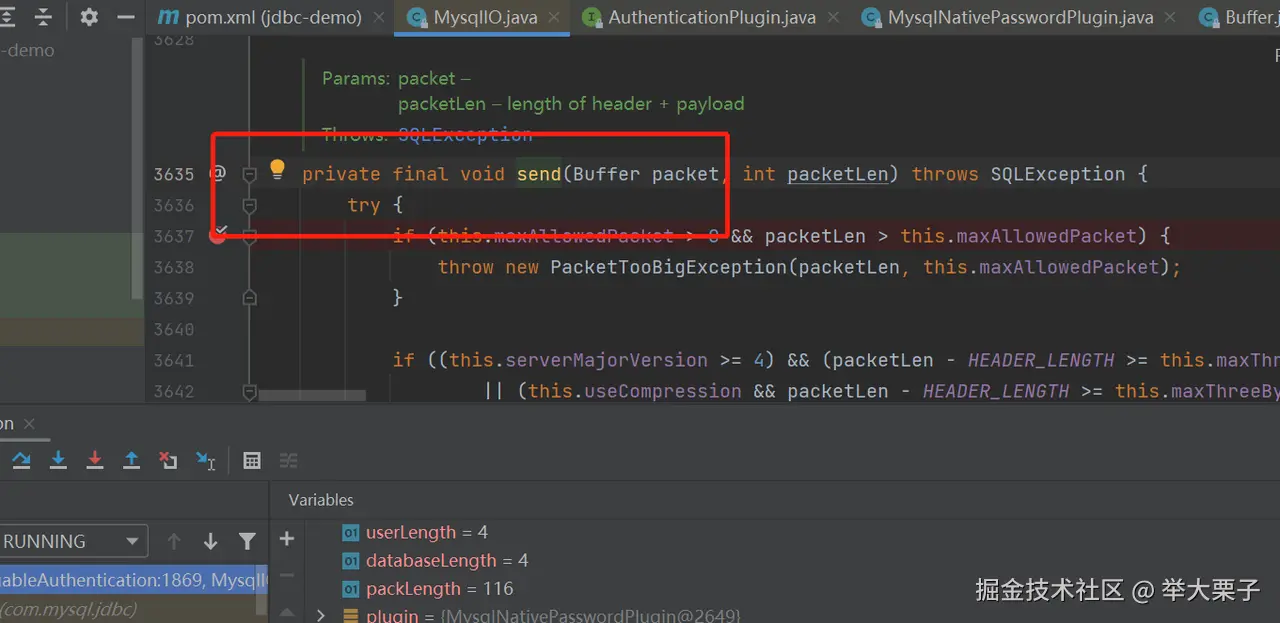Screen dimensions: 1280x623
Task: Open project view settings gear
Action: [x=88, y=17]
